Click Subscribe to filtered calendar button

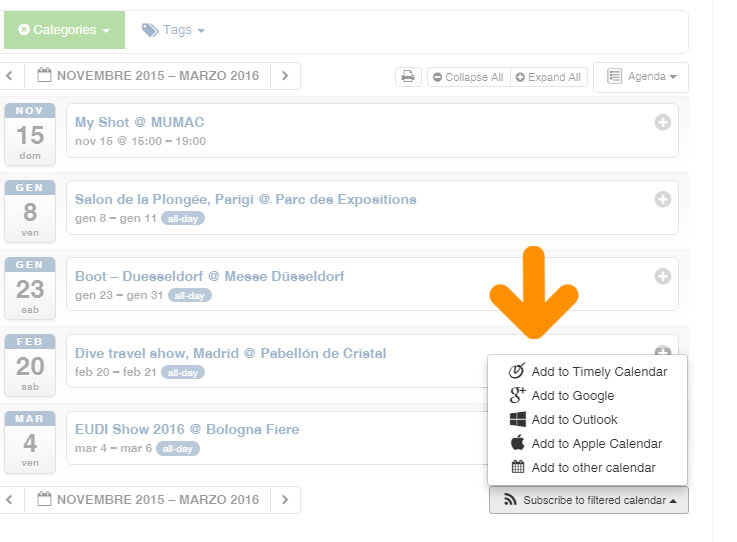[588, 500]
